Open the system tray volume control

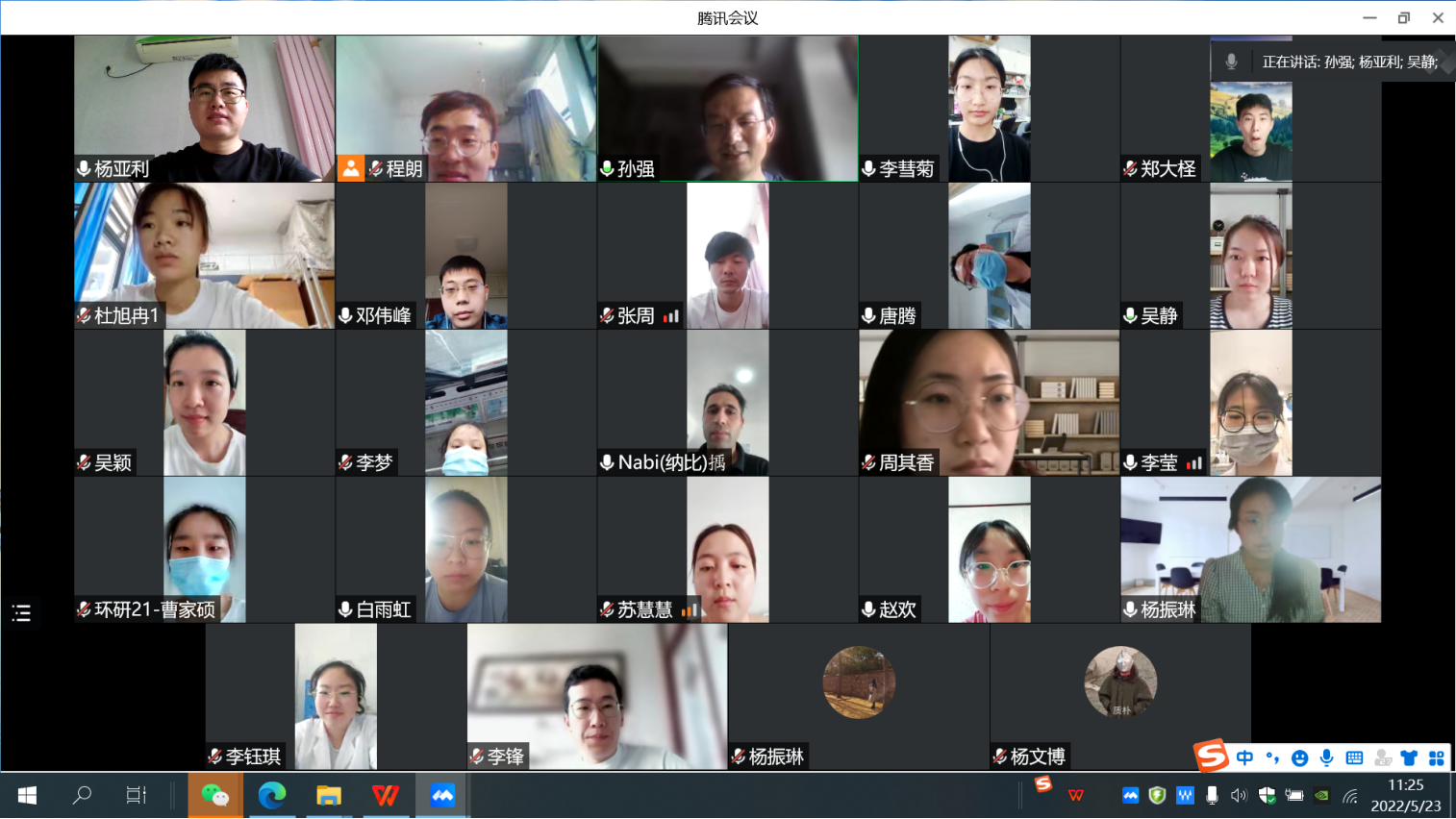click(x=1239, y=795)
